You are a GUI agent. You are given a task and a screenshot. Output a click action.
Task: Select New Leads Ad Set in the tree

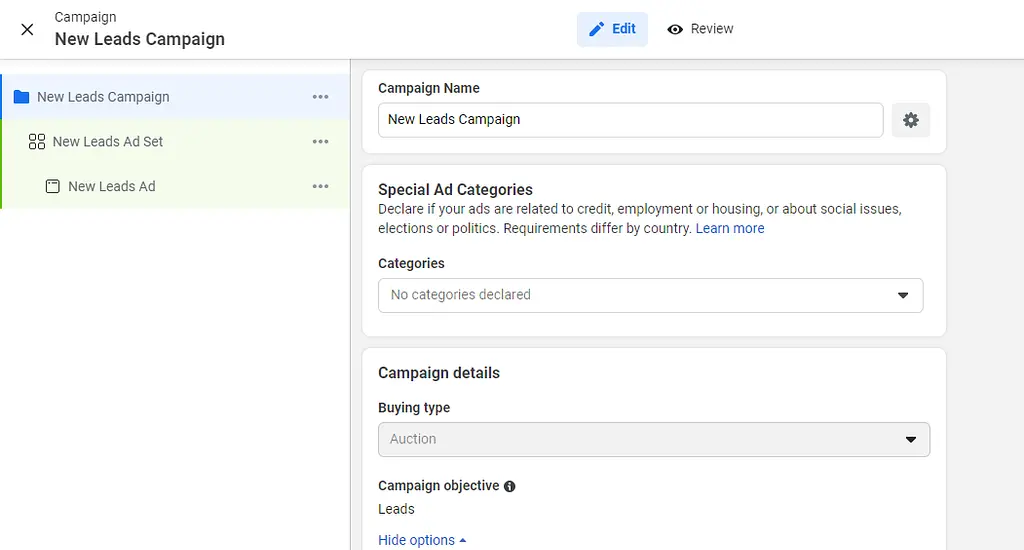(x=108, y=142)
